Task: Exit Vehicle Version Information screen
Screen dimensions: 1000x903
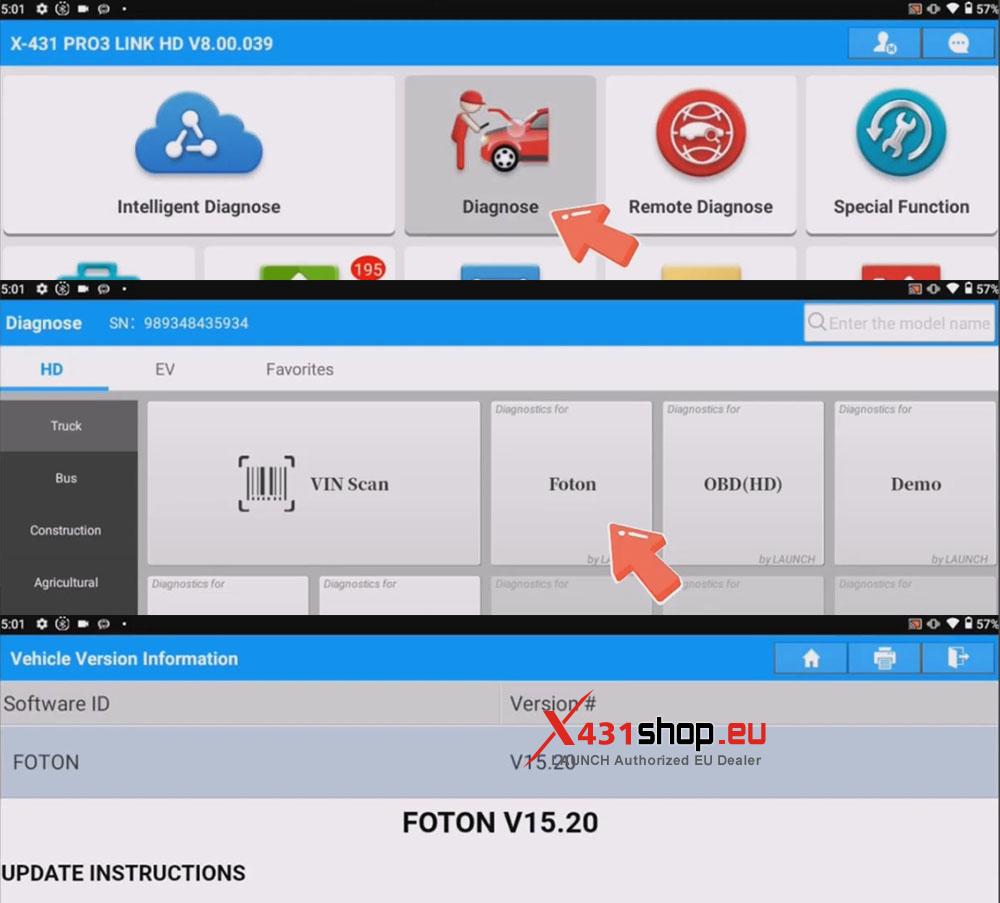Action: pyautogui.click(x=958, y=657)
